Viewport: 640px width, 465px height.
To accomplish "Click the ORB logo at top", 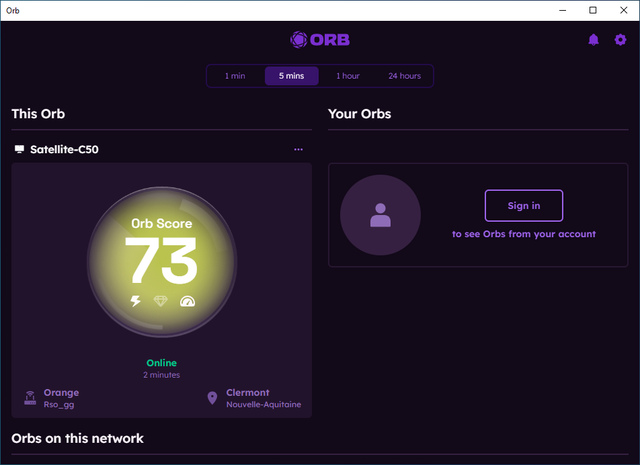I will pos(320,40).
